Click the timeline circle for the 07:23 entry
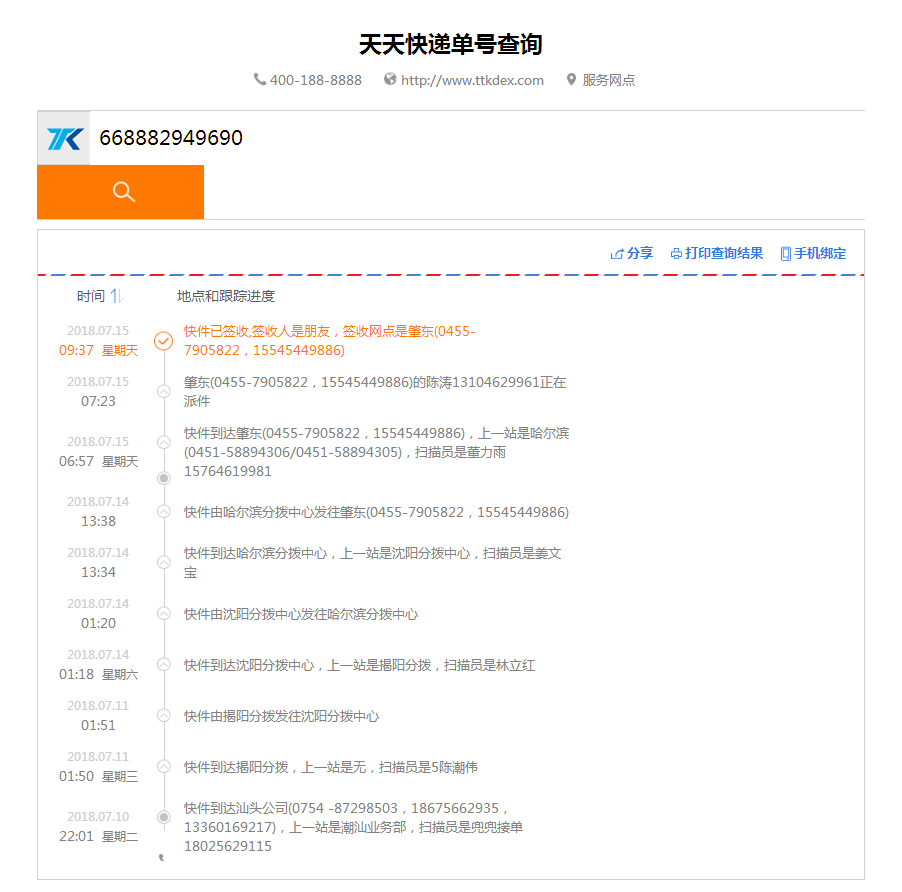902x892 pixels. coord(164,392)
